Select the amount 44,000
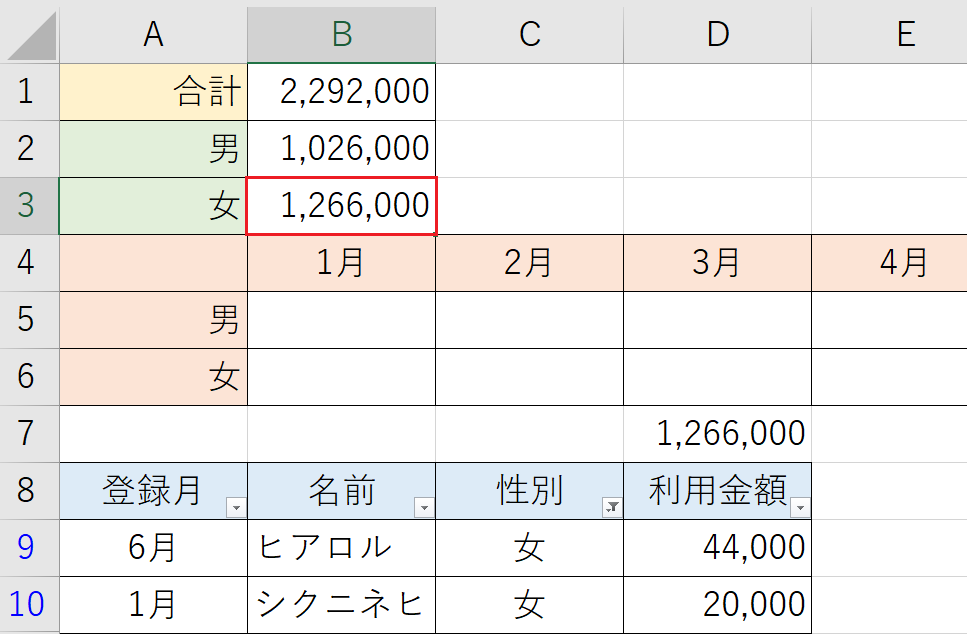The width and height of the screenshot is (967, 634). (x=718, y=548)
